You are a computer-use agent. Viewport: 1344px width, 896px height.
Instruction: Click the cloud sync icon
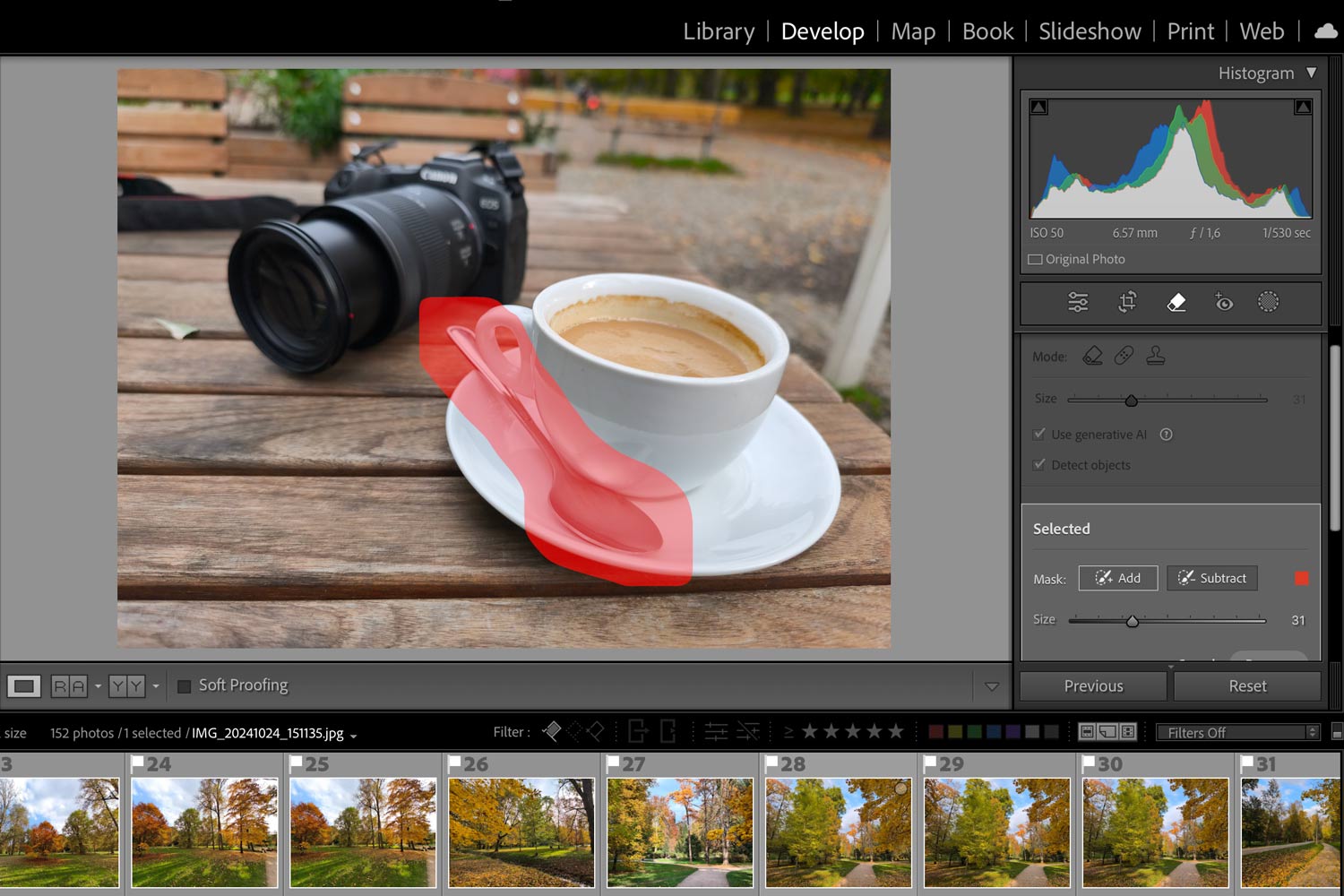1325,31
